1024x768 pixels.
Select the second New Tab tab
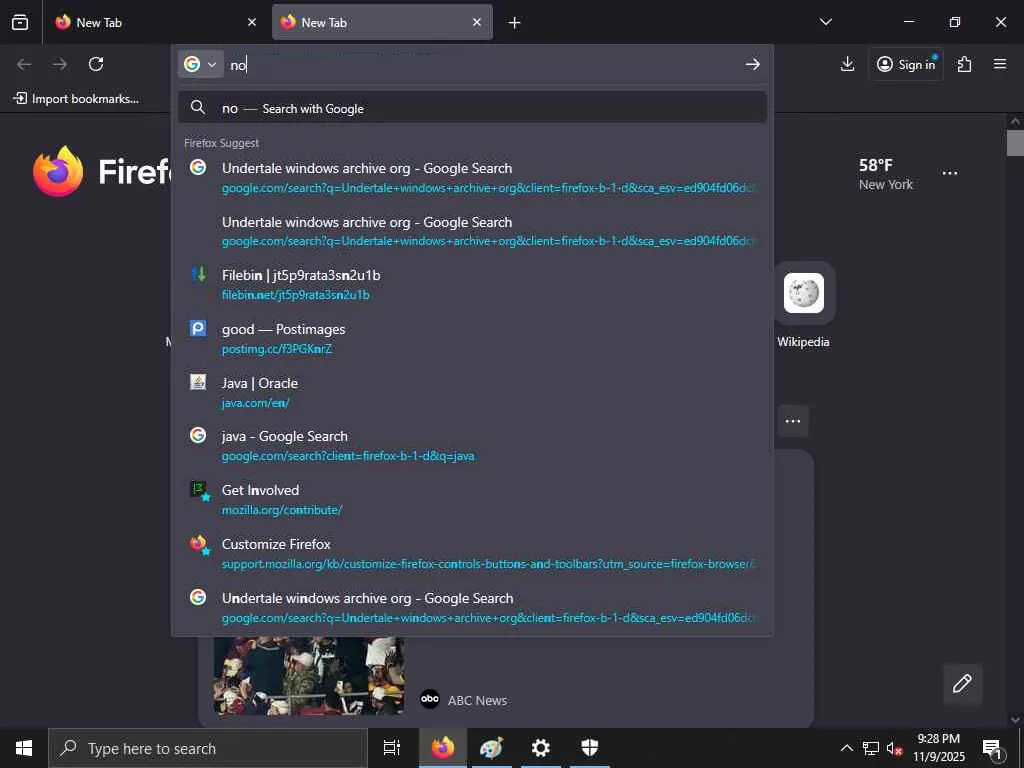[382, 22]
